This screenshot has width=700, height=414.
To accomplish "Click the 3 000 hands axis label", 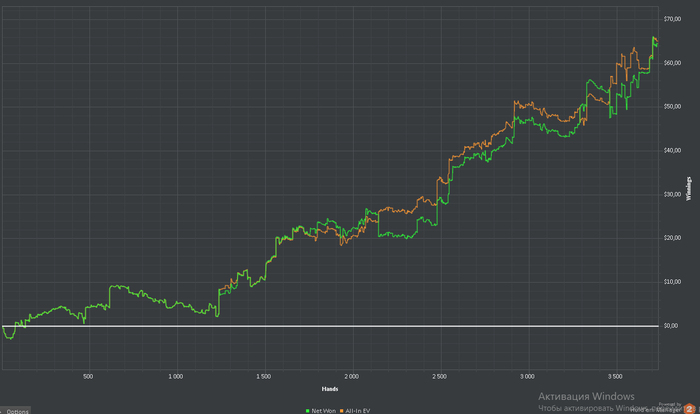I will tap(527, 376).
